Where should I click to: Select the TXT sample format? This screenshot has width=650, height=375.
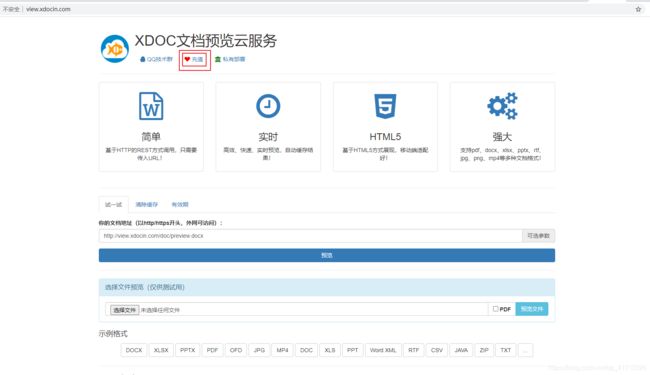click(506, 350)
